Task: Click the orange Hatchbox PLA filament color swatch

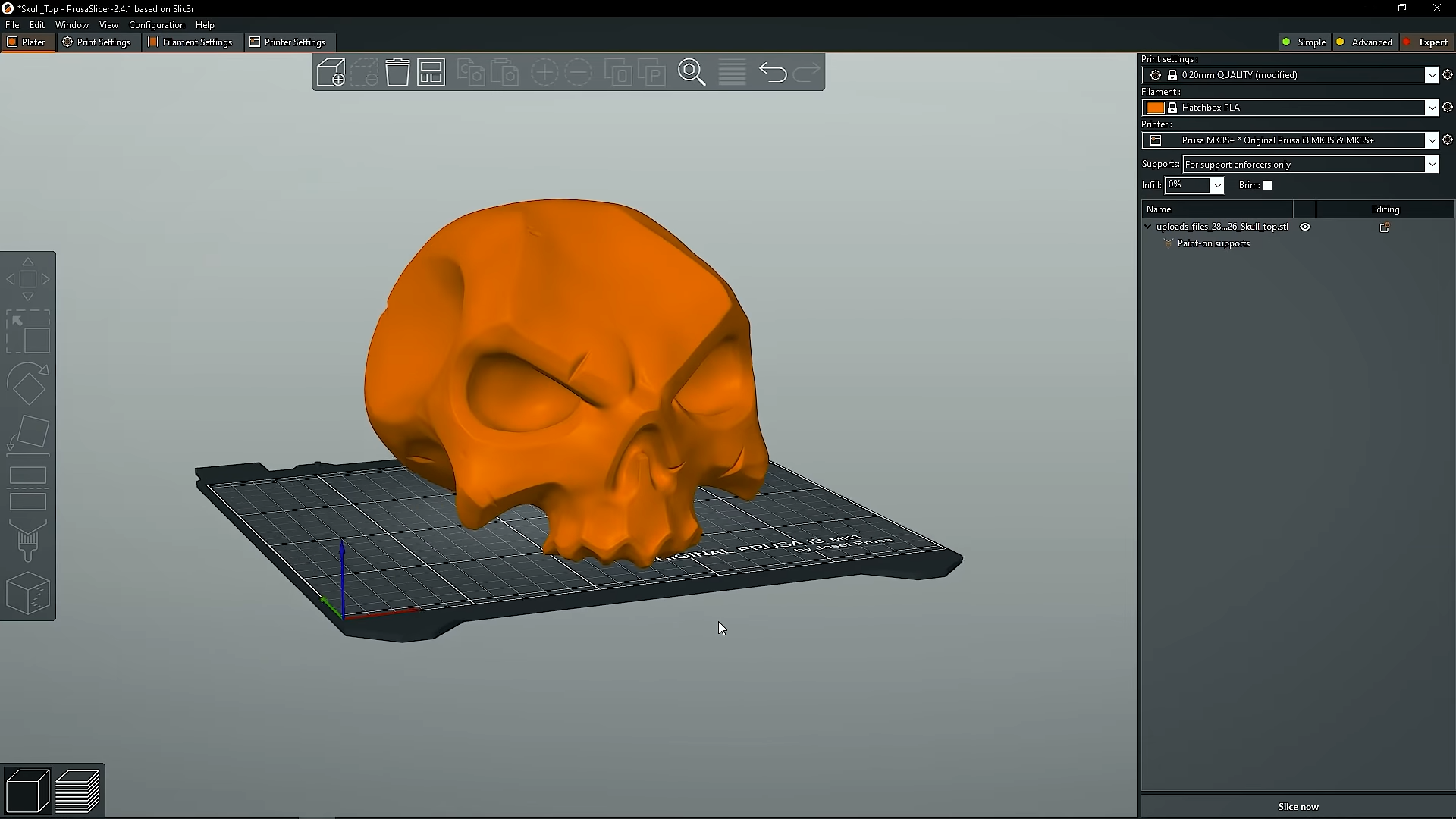Action: pyautogui.click(x=1155, y=107)
